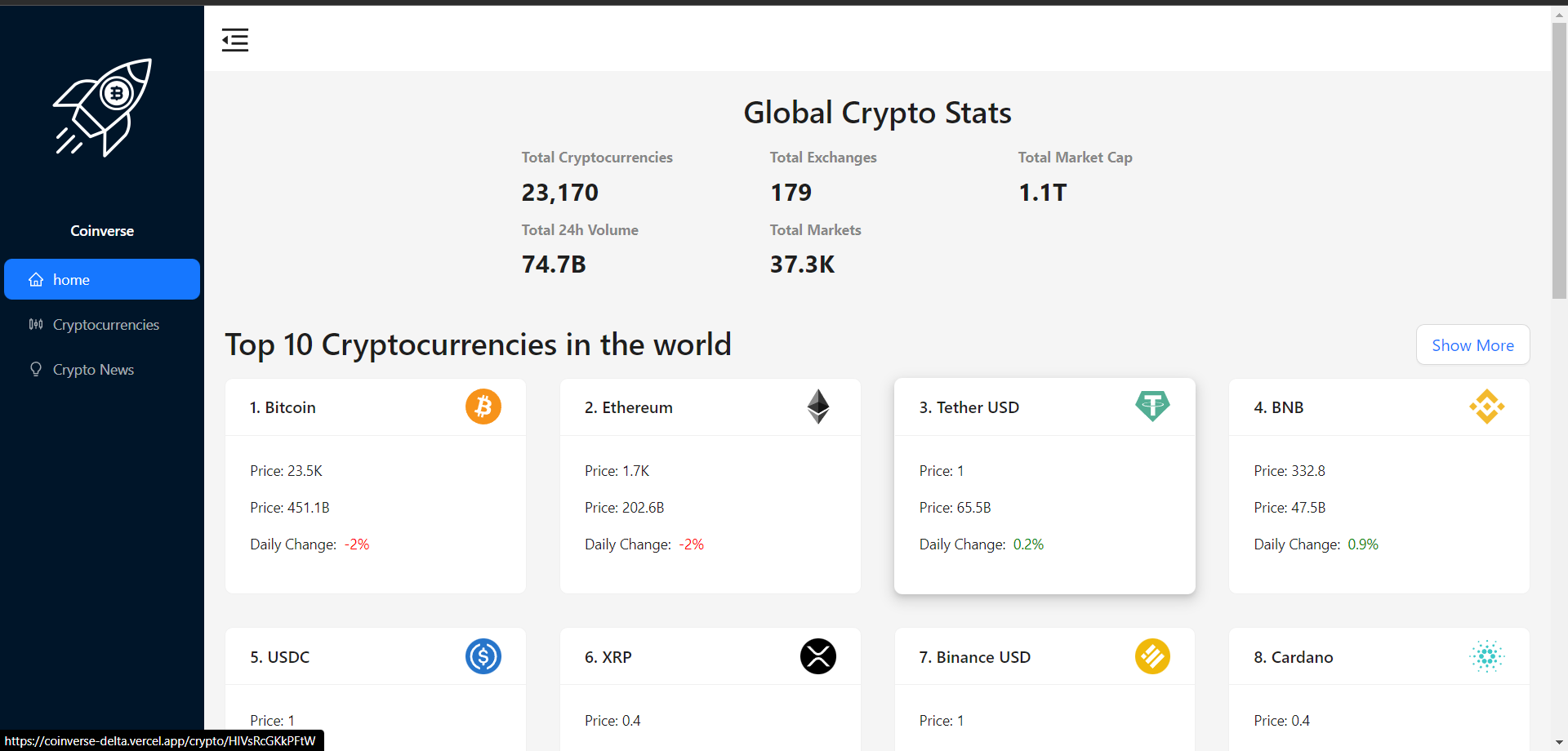Click the home icon in sidebar
1568x751 pixels.
pos(36,280)
